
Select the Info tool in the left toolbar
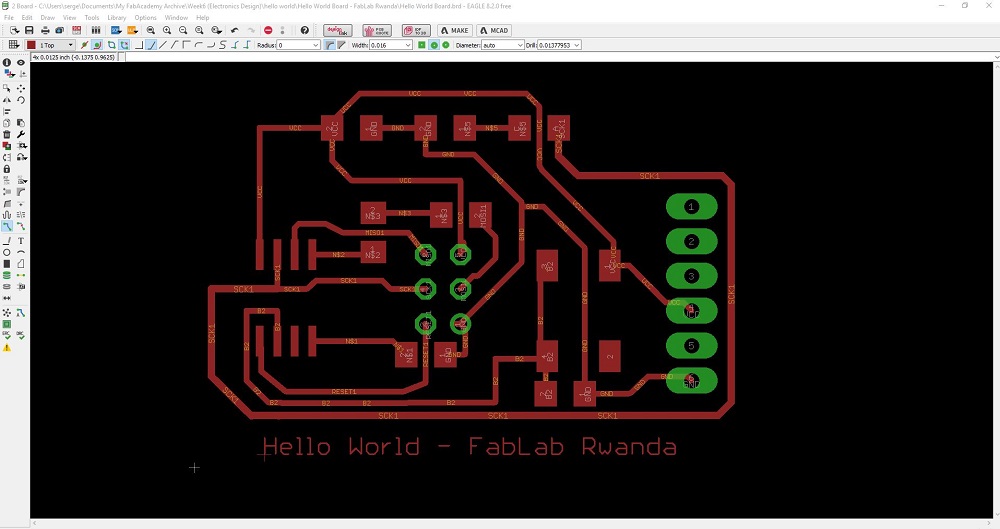pyautogui.click(x=7, y=63)
